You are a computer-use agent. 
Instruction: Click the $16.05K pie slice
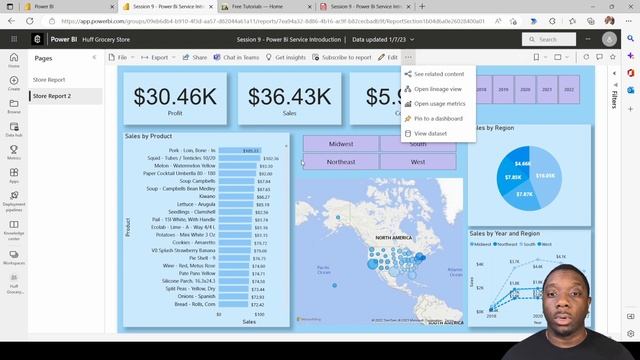point(547,176)
